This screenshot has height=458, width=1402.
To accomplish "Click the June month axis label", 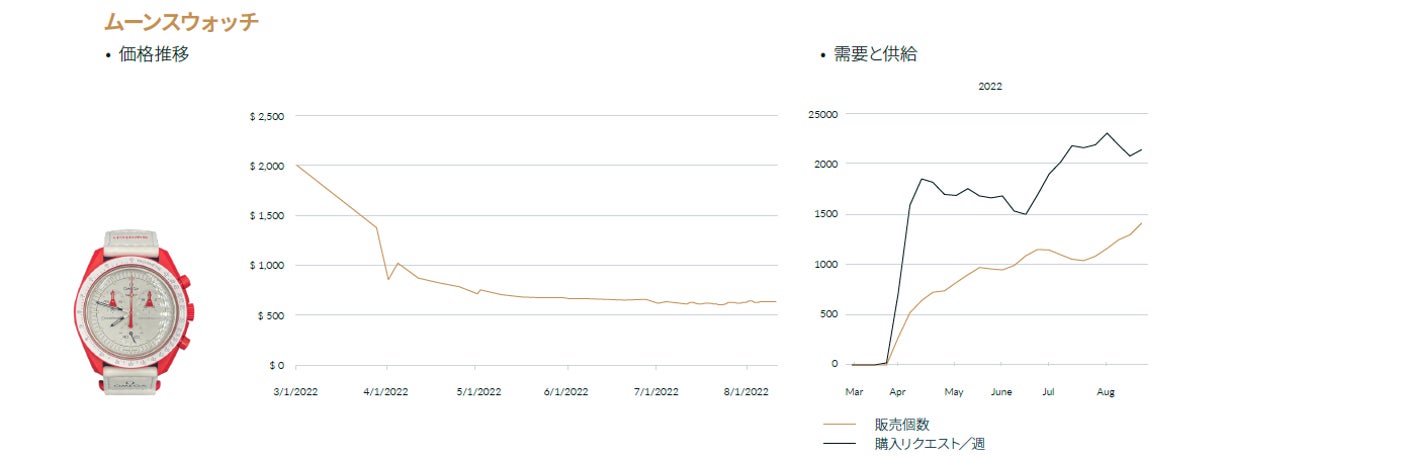I will click(x=1001, y=392).
